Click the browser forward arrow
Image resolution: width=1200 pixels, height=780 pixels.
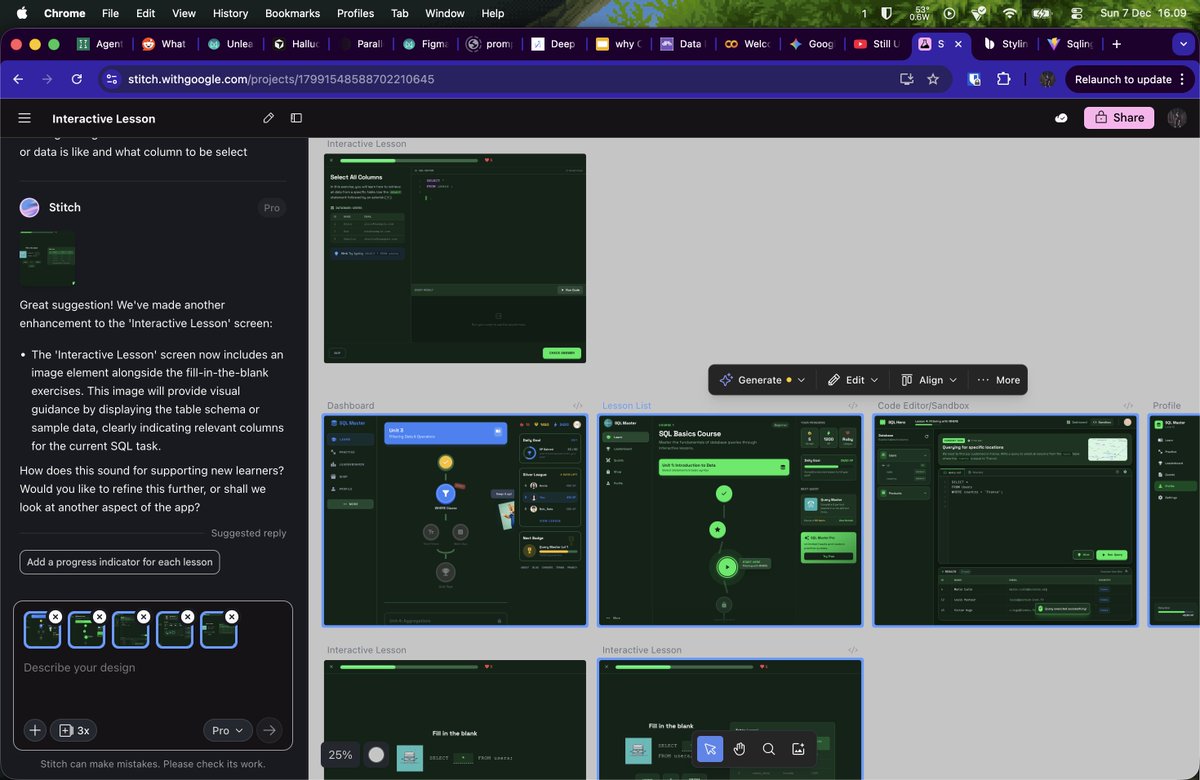click(47, 79)
